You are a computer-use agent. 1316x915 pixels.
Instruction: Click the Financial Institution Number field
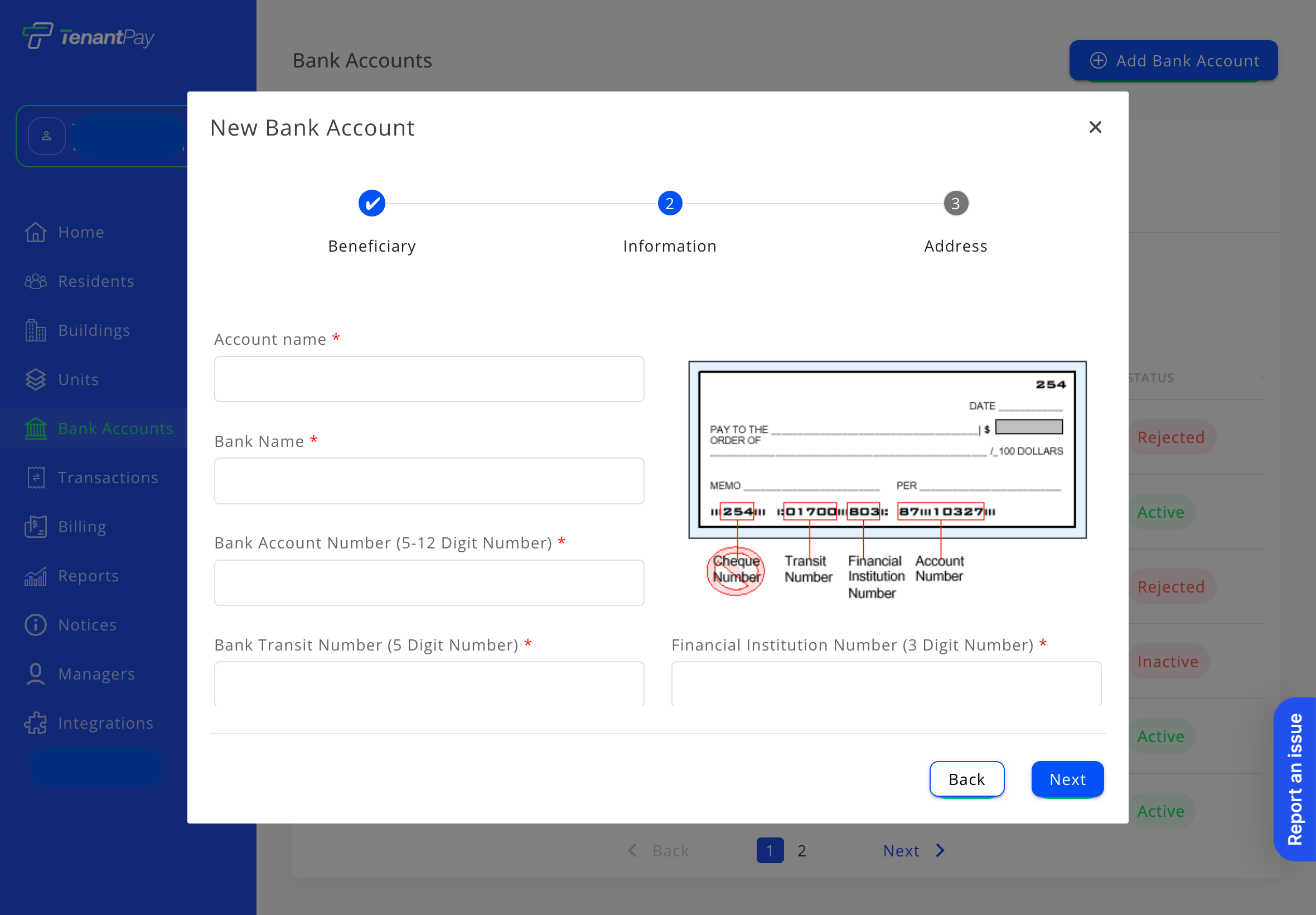tap(886, 685)
